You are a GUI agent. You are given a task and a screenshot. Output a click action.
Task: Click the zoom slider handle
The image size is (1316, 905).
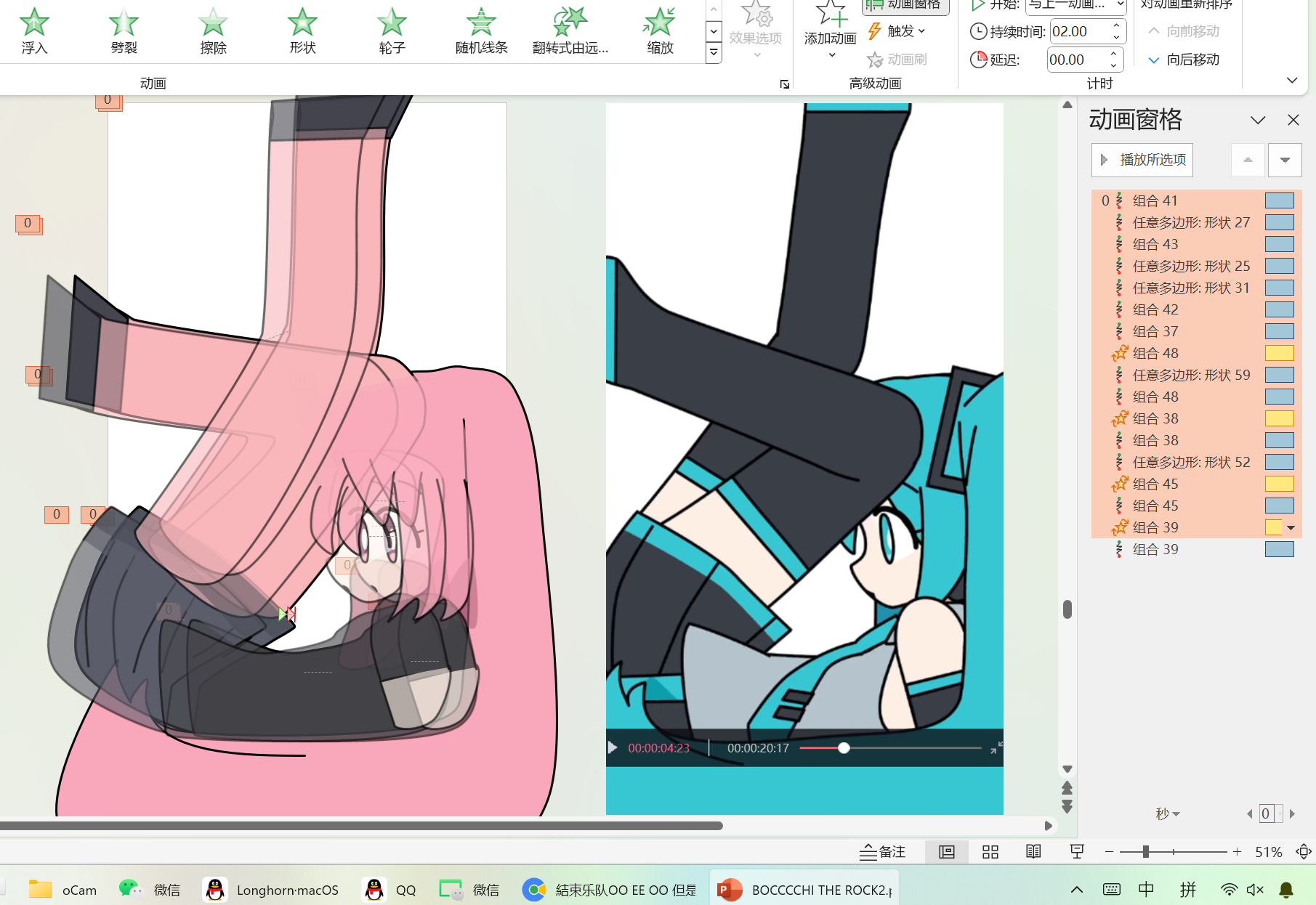pos(1145,852)
